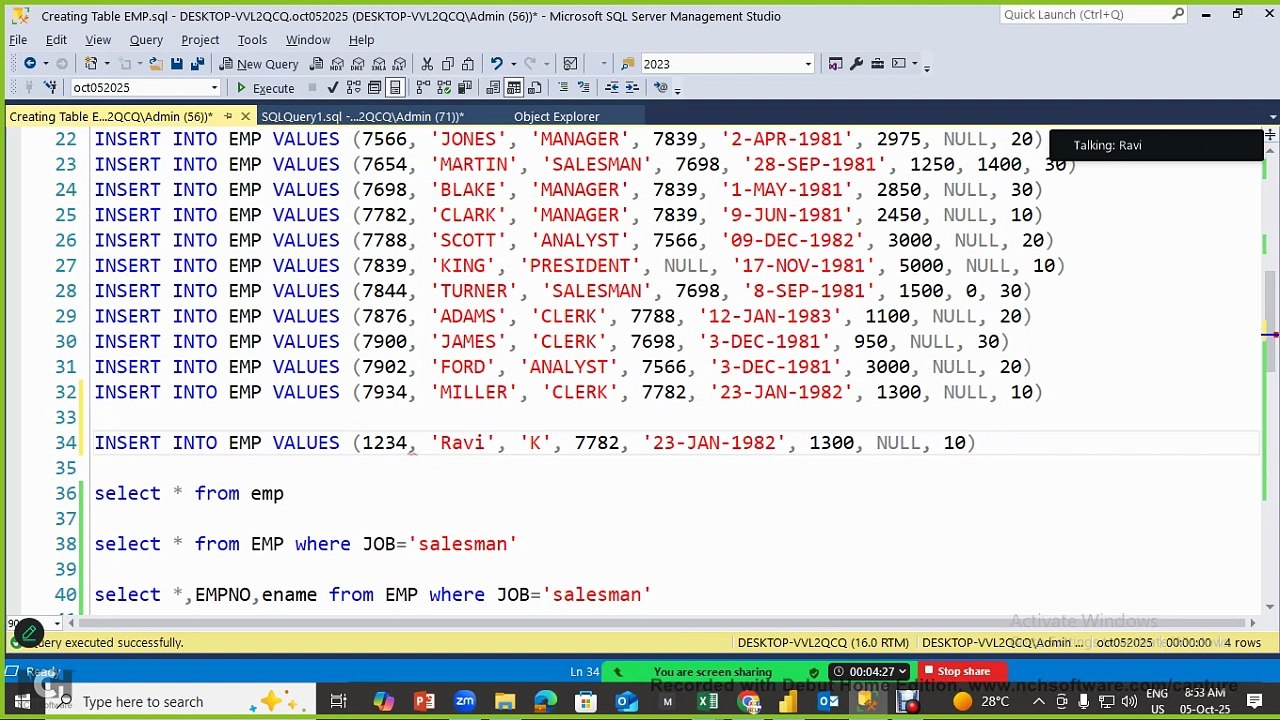The image size is (1280, 720).
Task: Switch to Results to File mode
Action: pyautogui.click(x=535, y=87)
